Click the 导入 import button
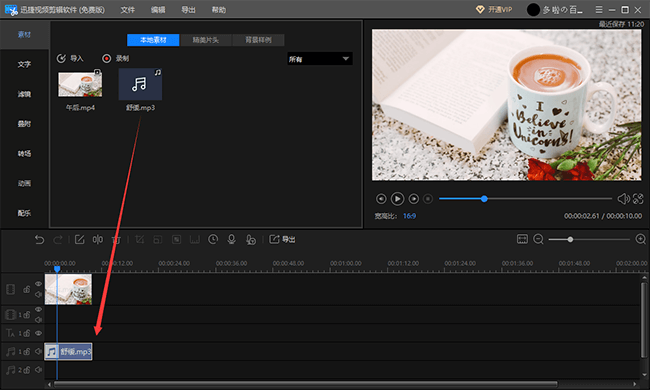Viewport: 650px width, 390px height. pos(70,58)
